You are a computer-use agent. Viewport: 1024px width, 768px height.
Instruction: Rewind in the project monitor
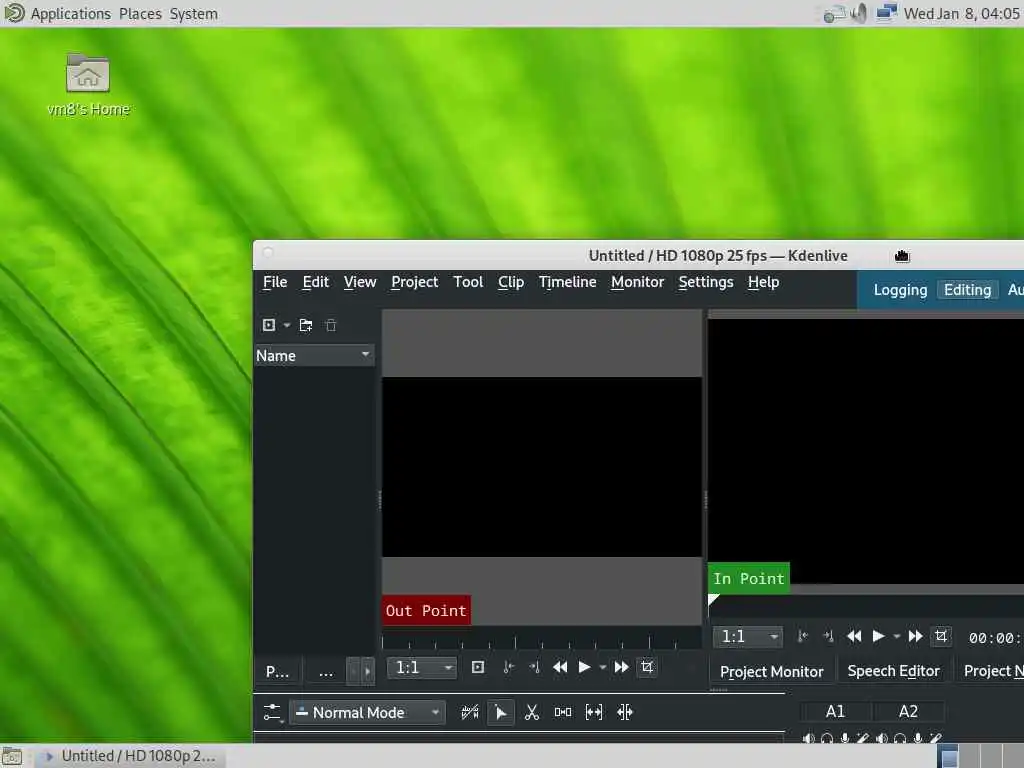[x=854, y=636]
